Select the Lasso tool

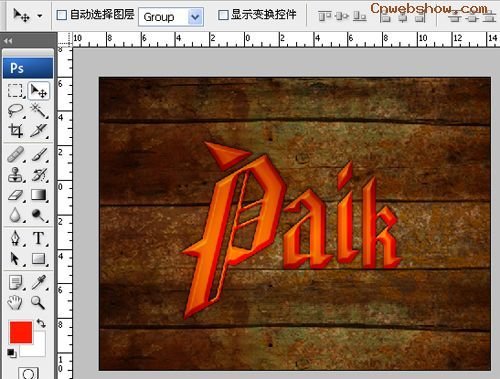click(15, 110)
